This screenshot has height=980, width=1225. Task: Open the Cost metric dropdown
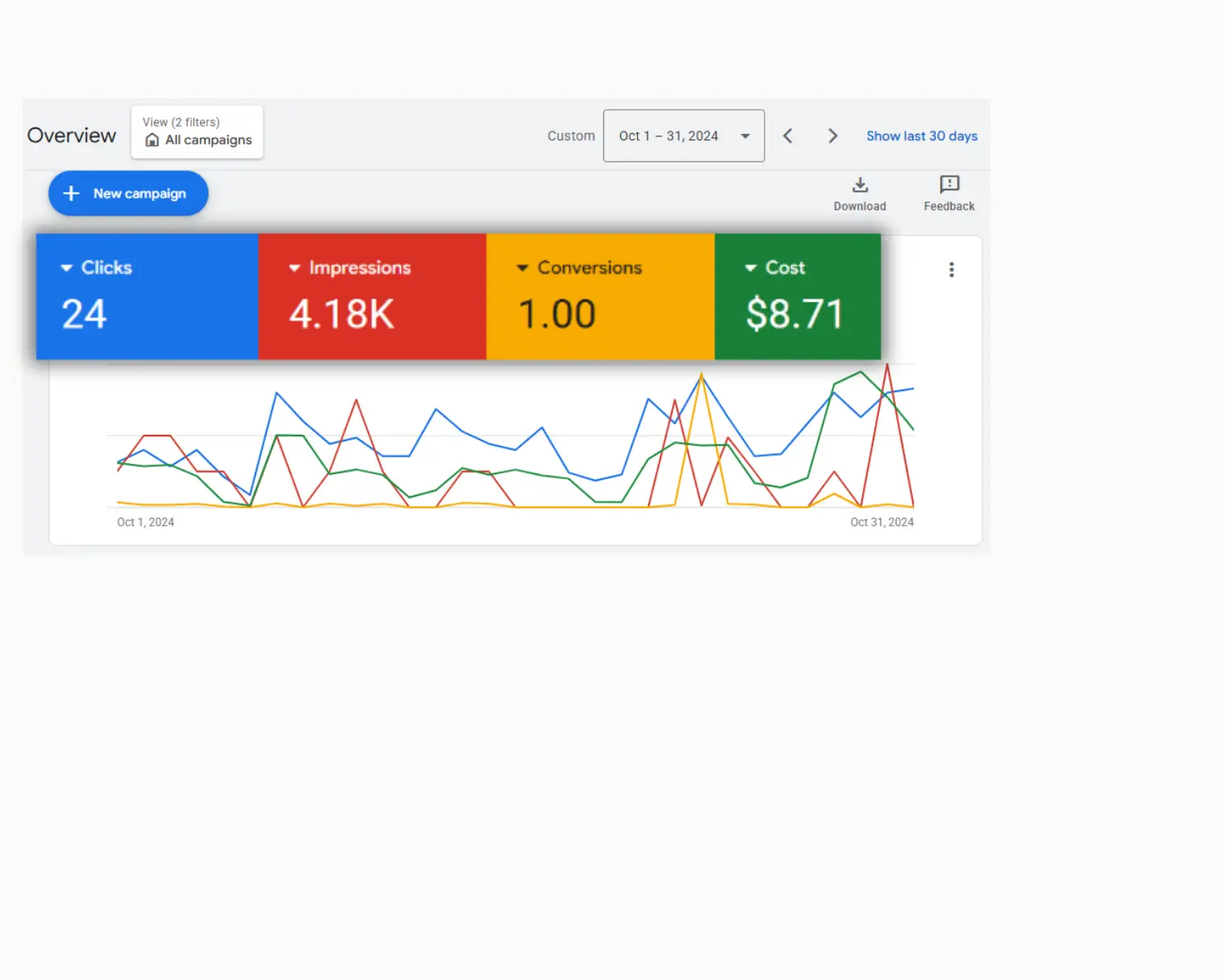(x=752, y=267)
